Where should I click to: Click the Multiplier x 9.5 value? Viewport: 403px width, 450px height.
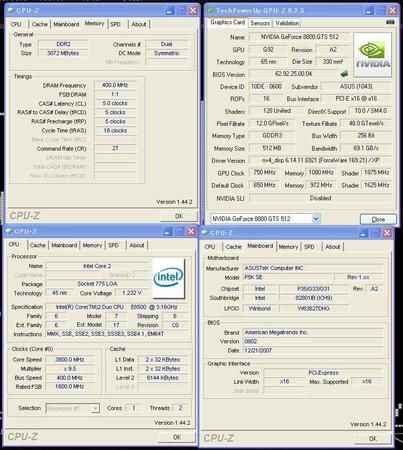pos(70,369)
